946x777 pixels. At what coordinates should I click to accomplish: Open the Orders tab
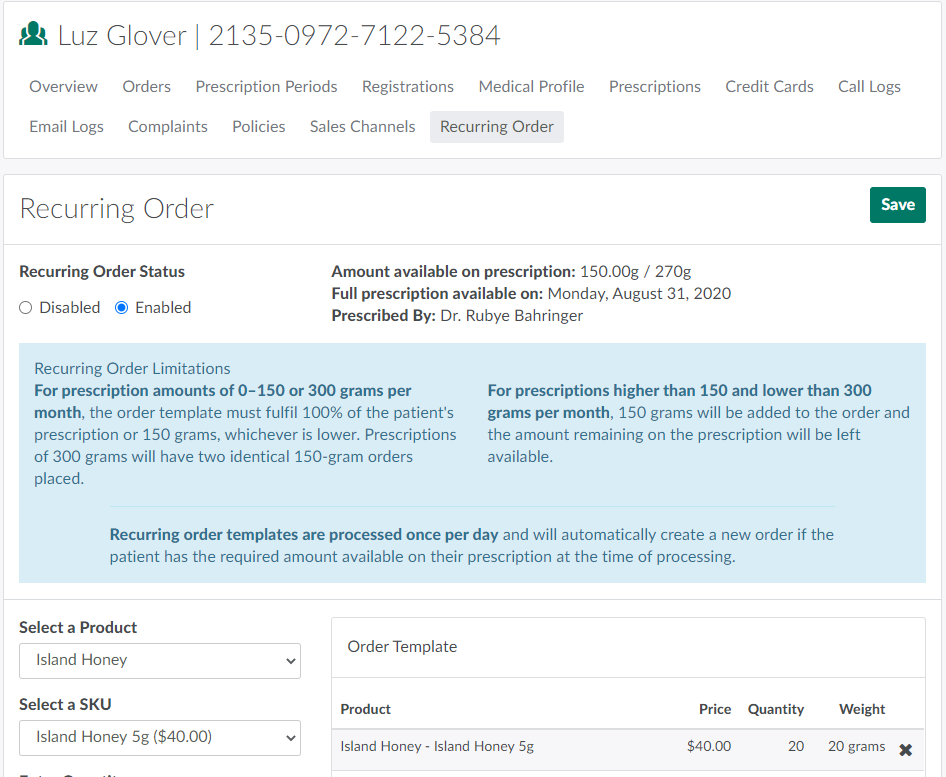tap(147, 87)
